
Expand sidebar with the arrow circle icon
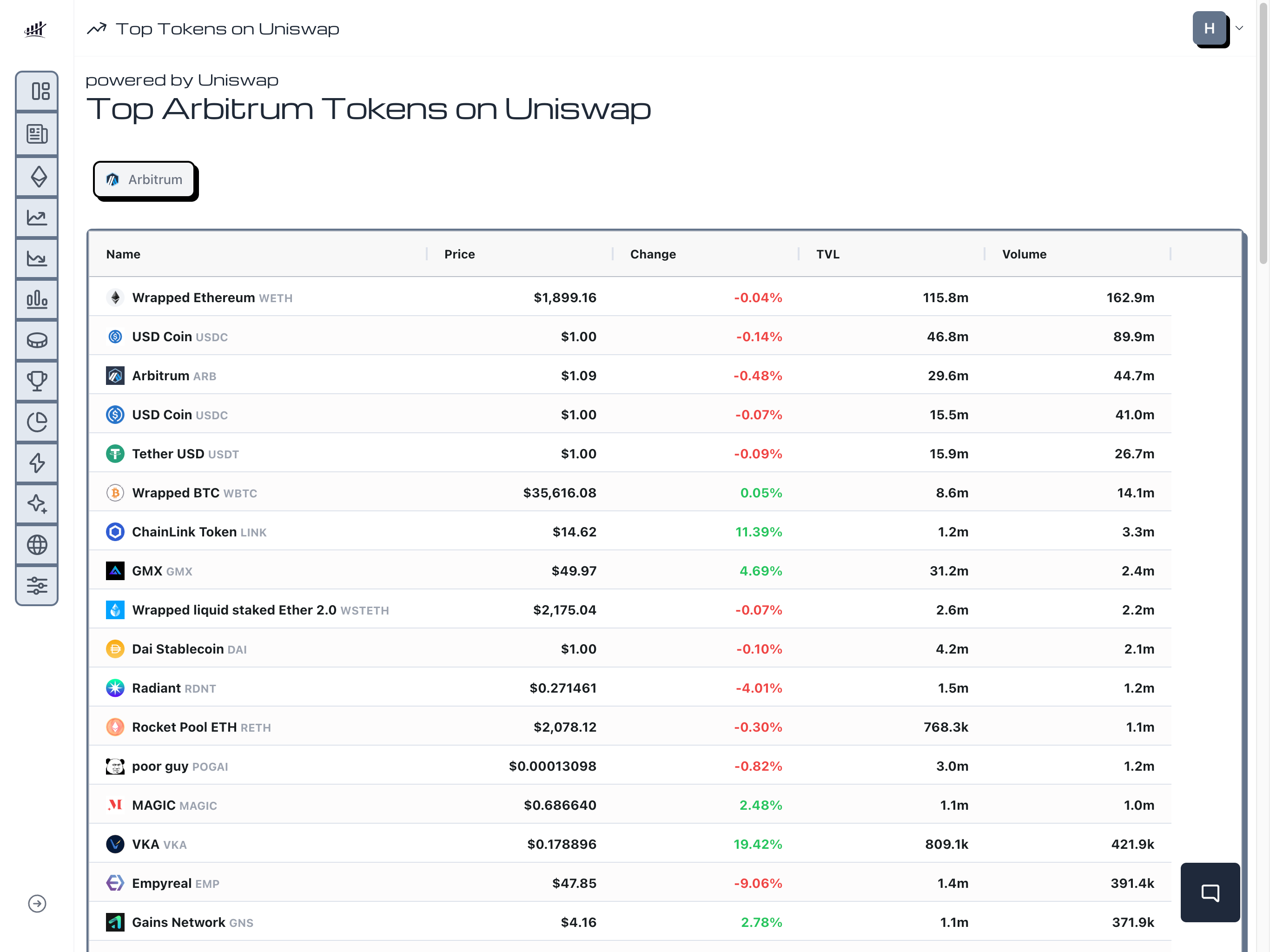click(37, 903)
